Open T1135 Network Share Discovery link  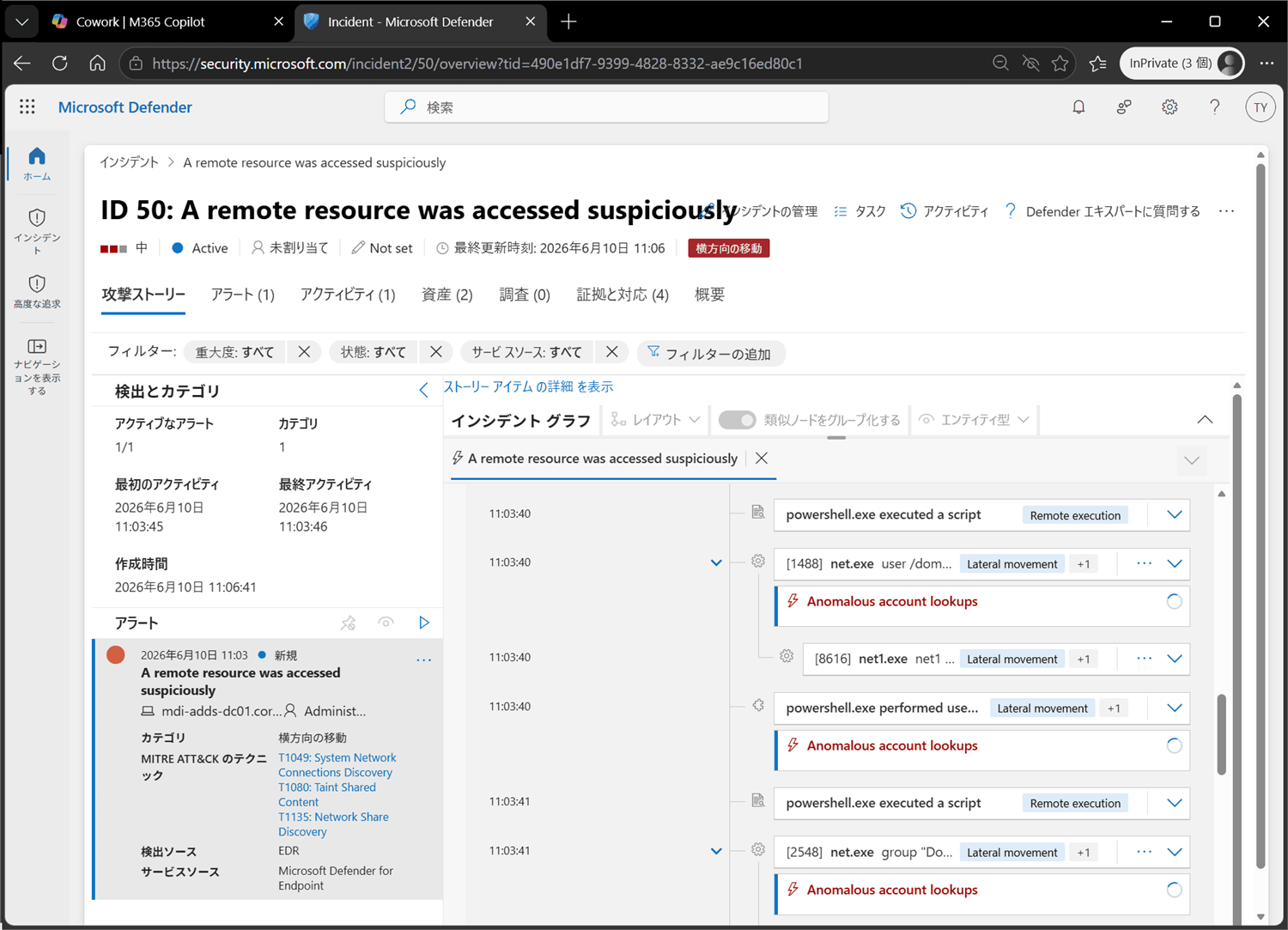pos(333,824)
